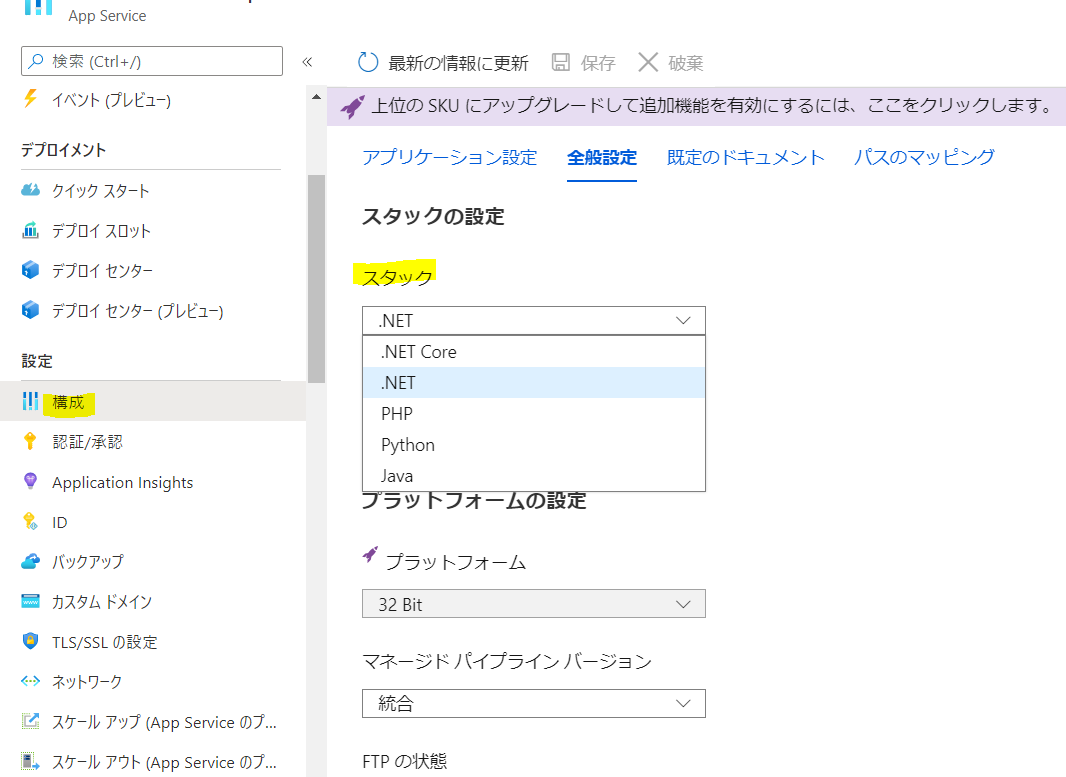Click the カスタム ドメイン www icon
Screen dimensions: 1066x777
click(x=31, y=602)
